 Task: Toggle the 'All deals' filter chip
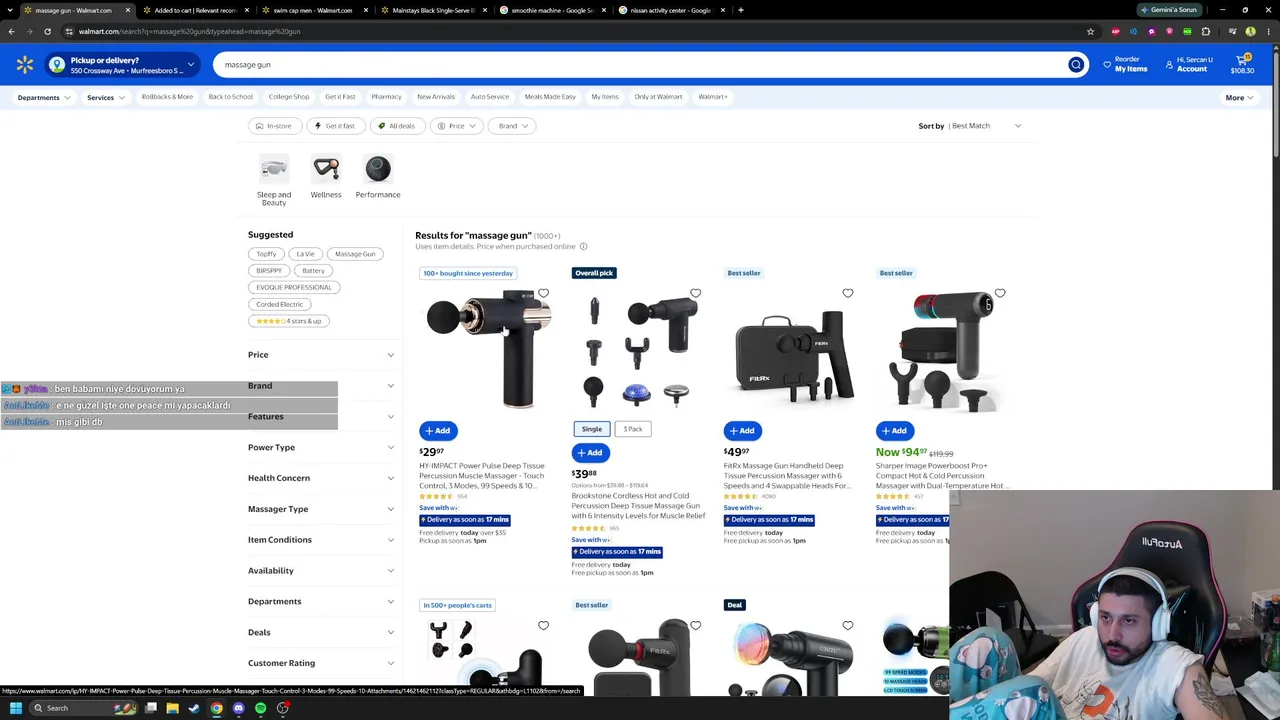pyautogui.click(x=396, y=126)
